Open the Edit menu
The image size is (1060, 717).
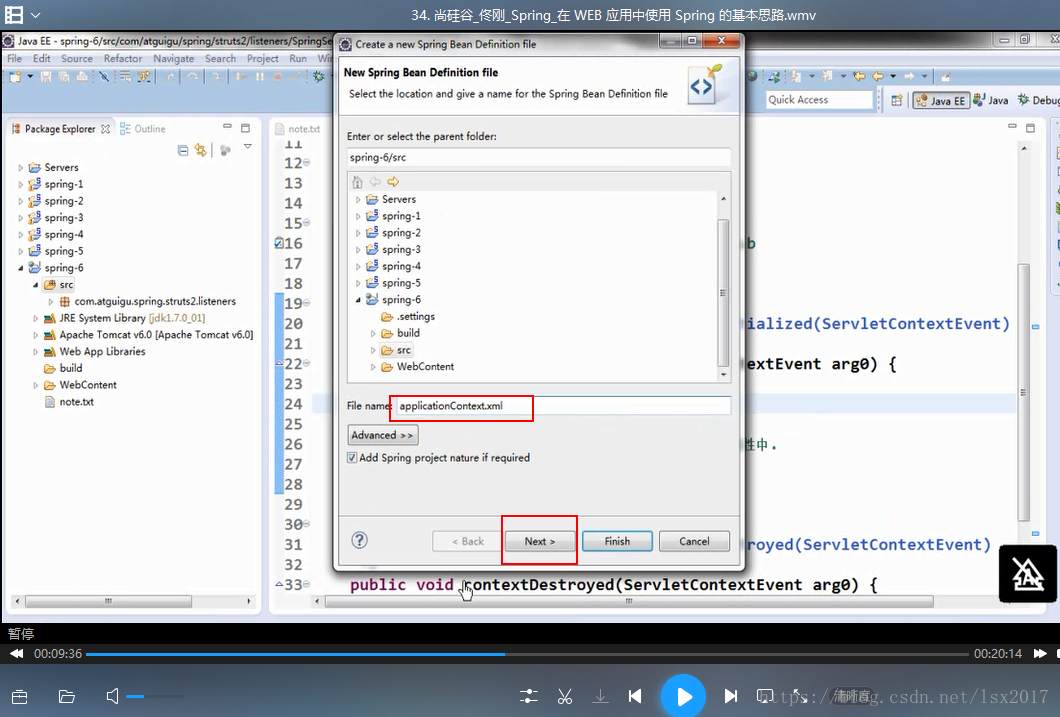point(41,59)
